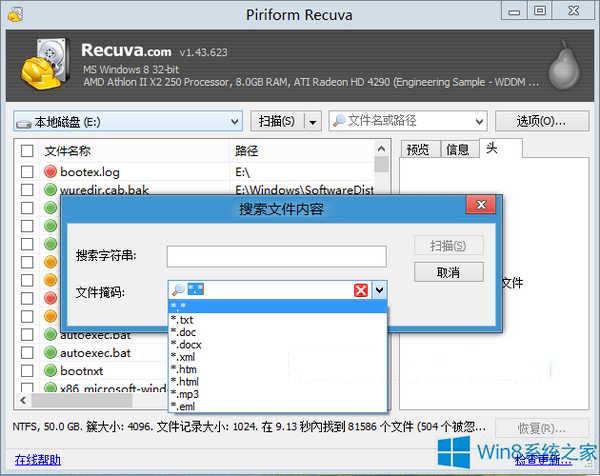Click the file list vertical scrollbar thumb
The height and width of the screenshot is (476, 600).
pyautogui.click(x=381, y=164)
